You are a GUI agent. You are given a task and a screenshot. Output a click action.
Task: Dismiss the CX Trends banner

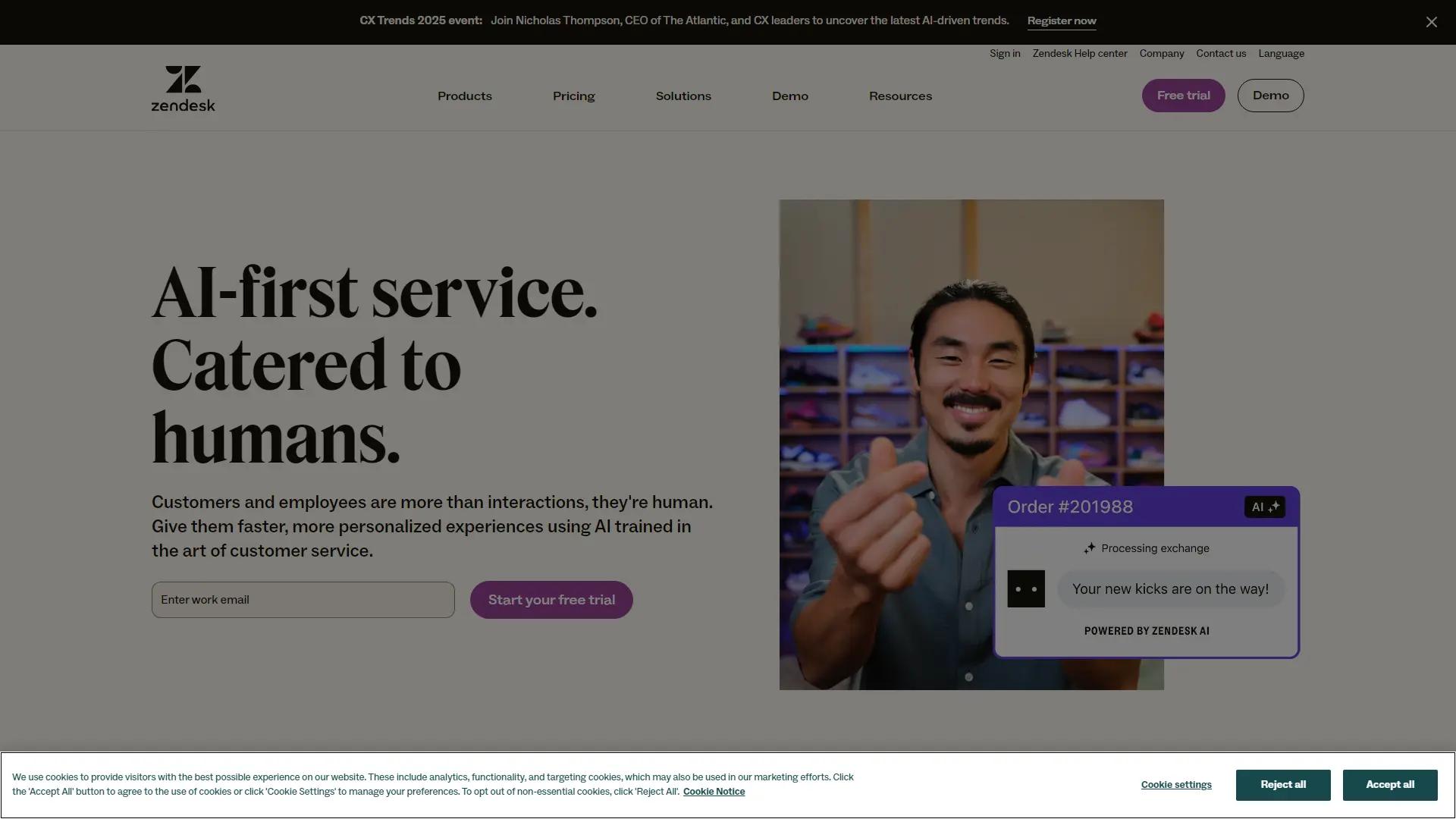pos(1432,22)
